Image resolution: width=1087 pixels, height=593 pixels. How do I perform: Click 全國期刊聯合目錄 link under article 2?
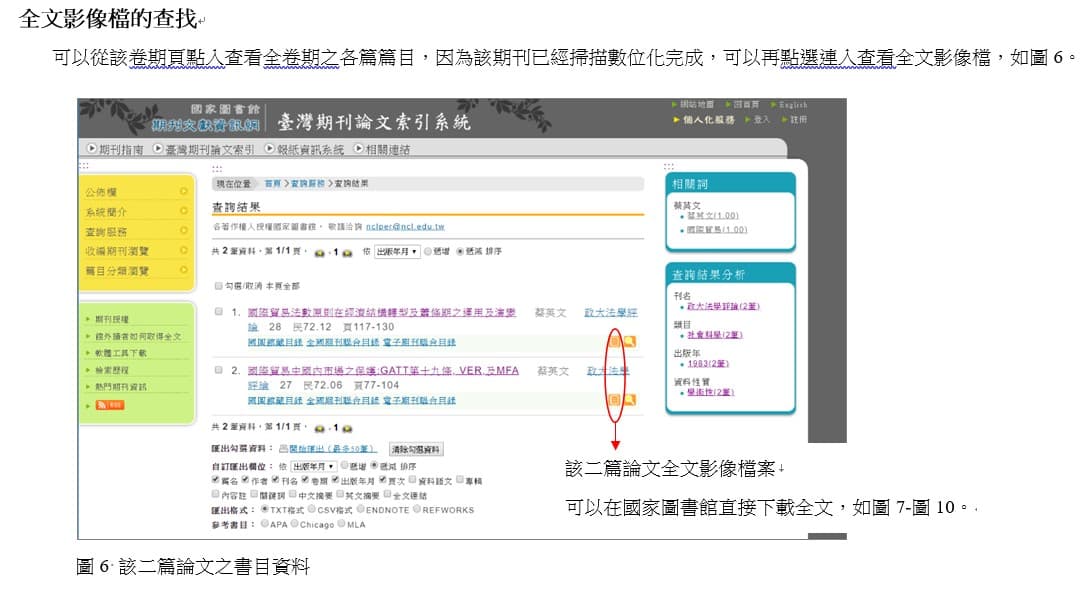342,401
